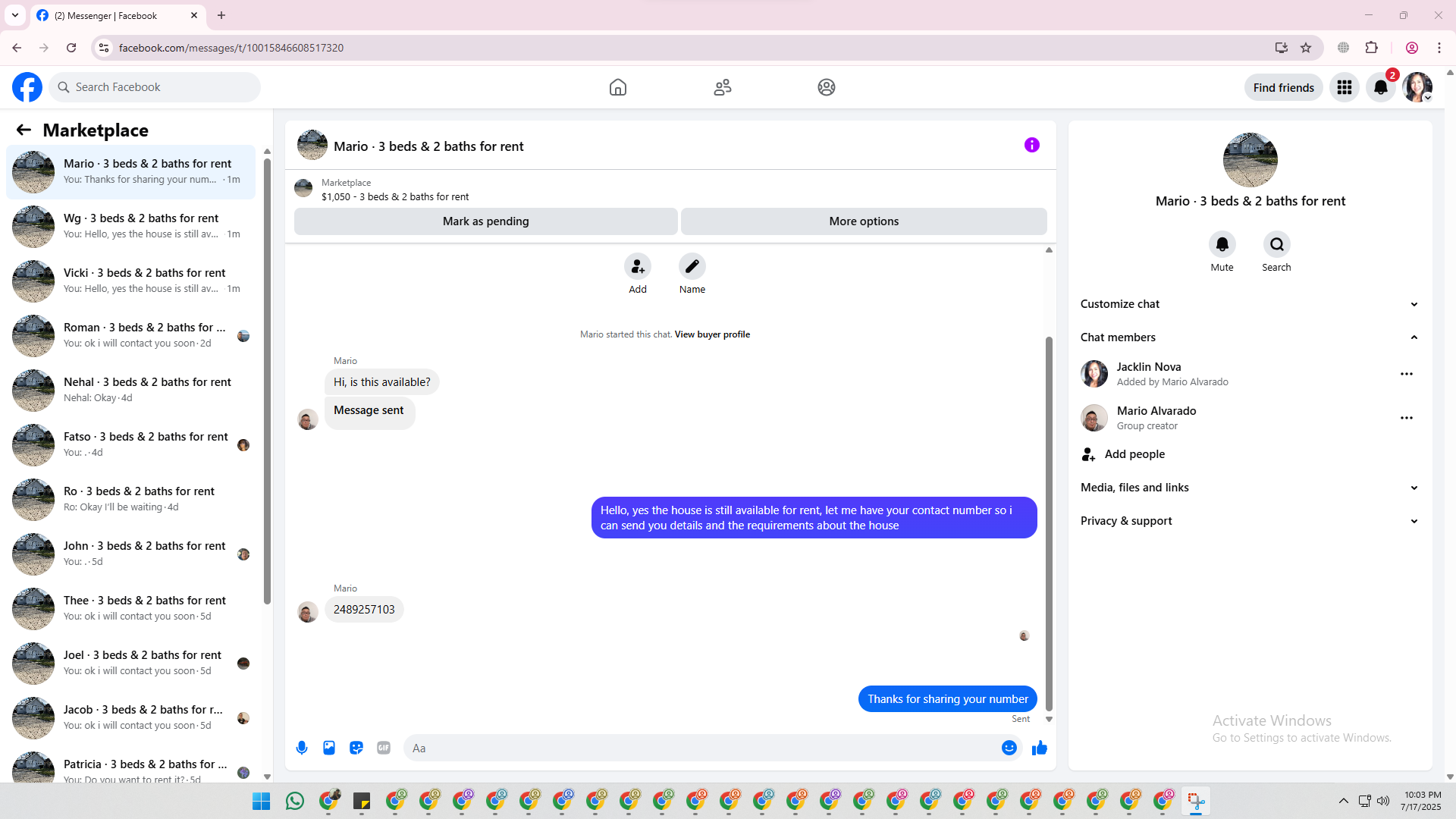
Task: Open taskbar volume control
Action: (1383, 801)
